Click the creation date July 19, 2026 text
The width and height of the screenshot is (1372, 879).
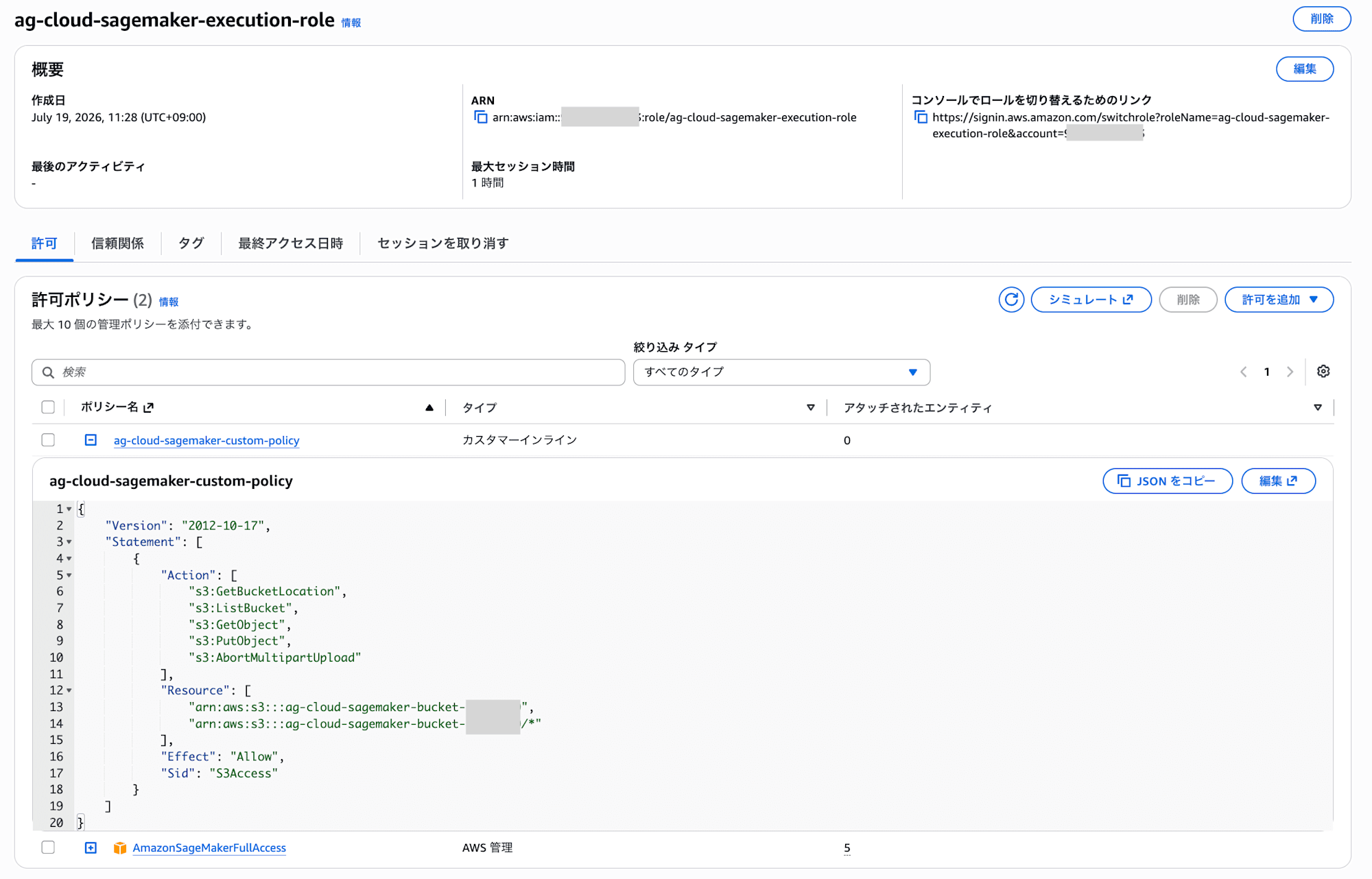click(119, 117)
